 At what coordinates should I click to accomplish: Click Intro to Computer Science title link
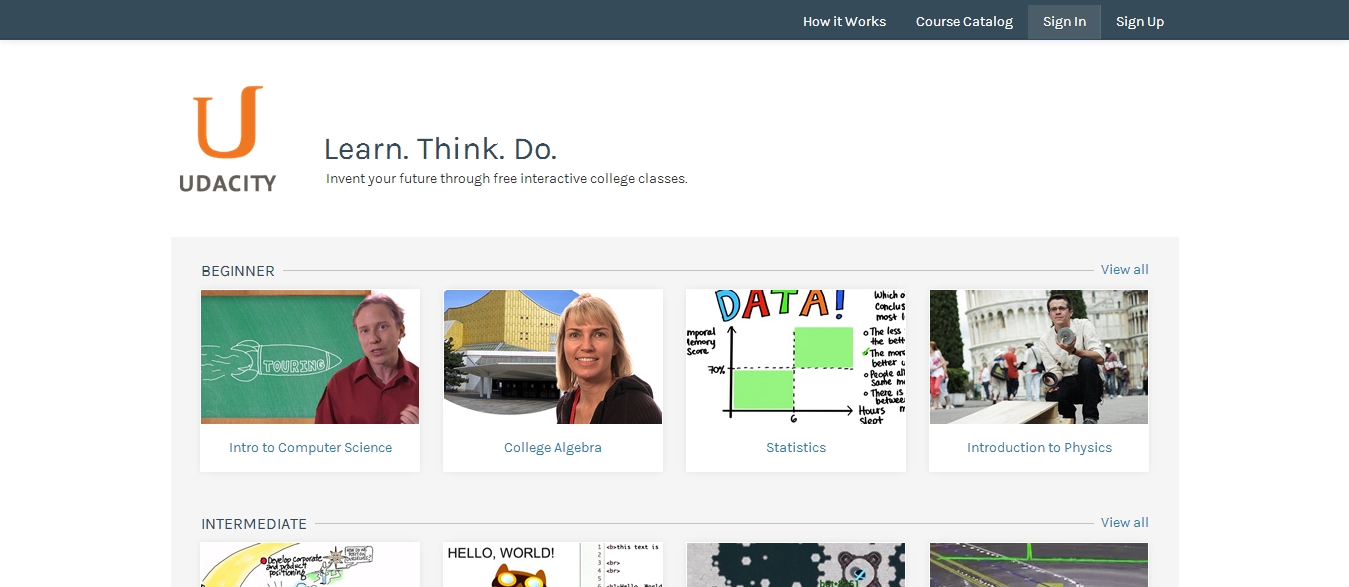pyautogui.click(x=310, y=447)
